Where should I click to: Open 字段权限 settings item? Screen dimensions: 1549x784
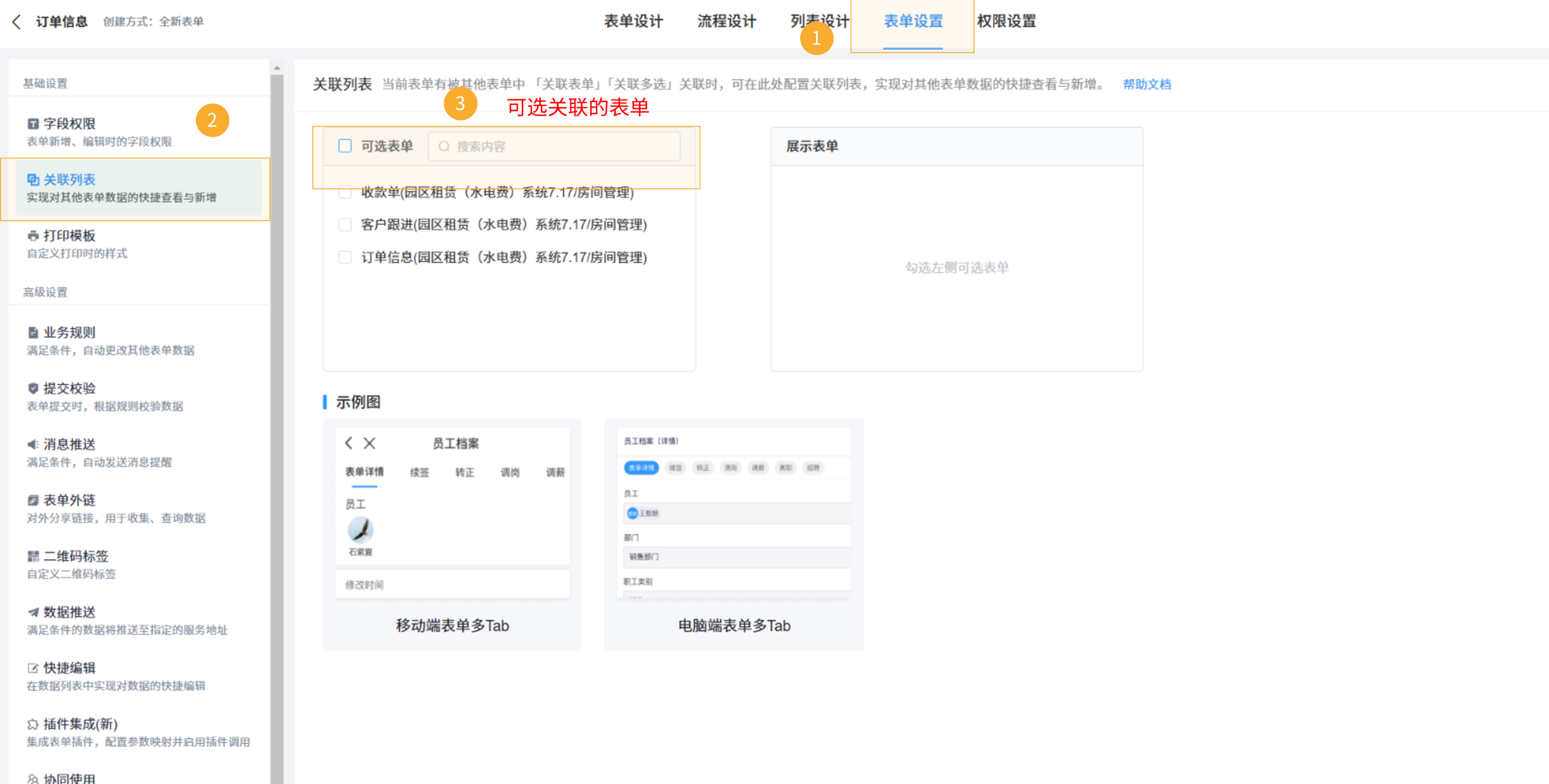pos(138,132)
